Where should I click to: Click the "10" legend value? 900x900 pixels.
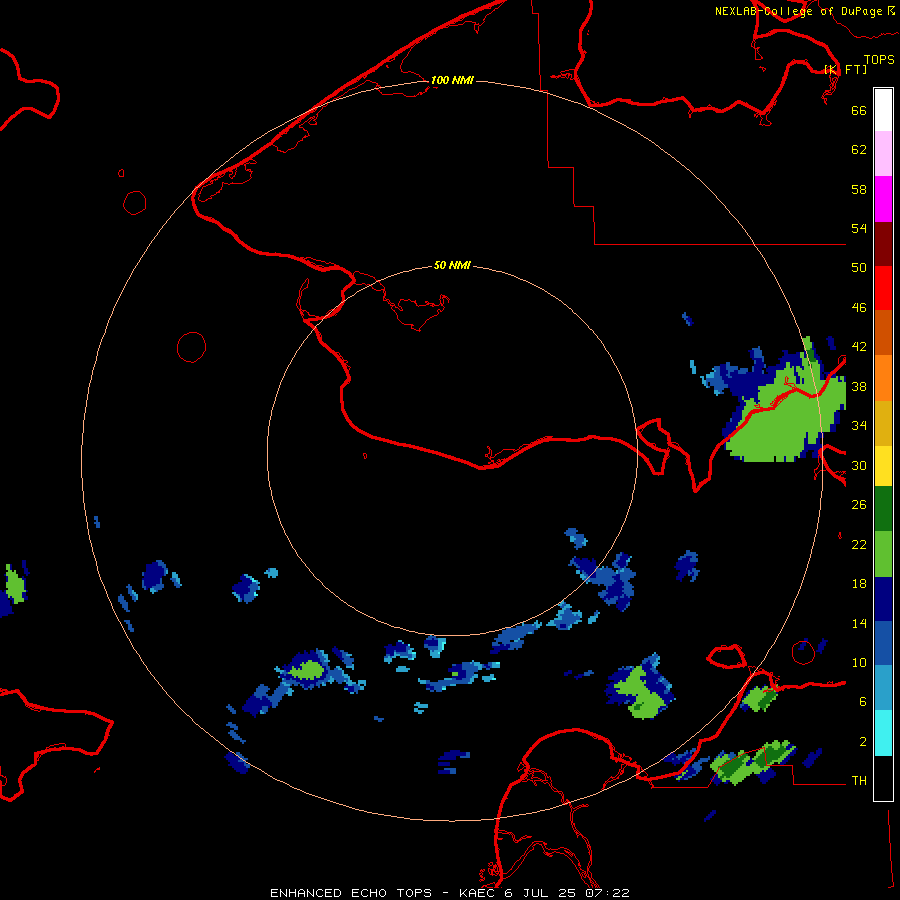click(859, 662)
